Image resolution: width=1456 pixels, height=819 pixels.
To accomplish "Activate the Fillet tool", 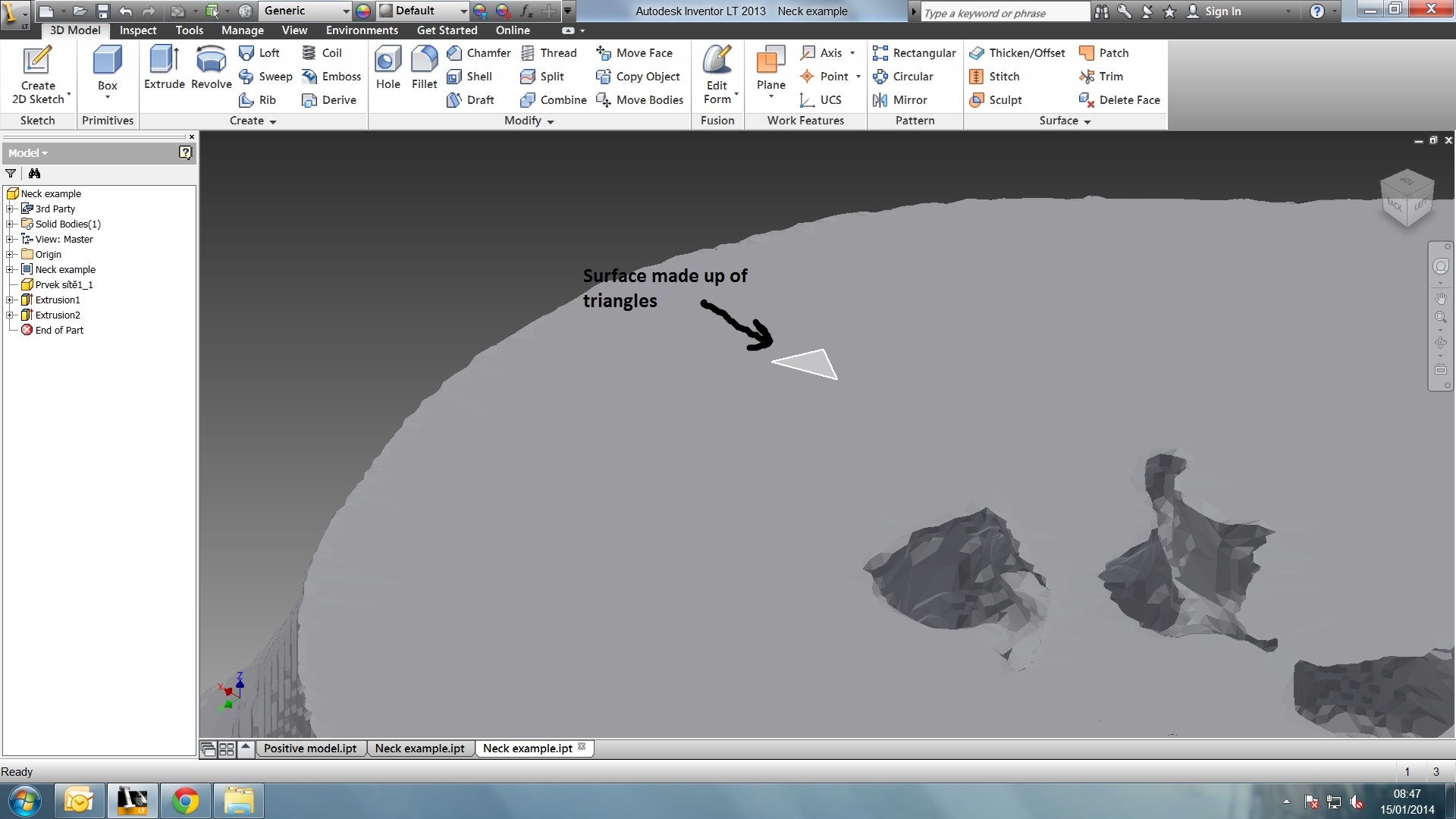I will [424, 68].
